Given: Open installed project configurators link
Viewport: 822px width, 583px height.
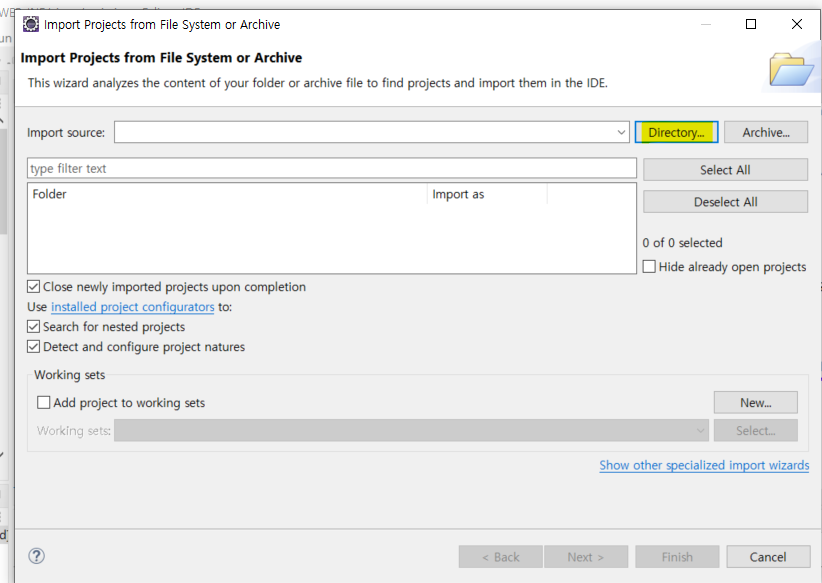Looking at the screenshot, I should [132, 307].
